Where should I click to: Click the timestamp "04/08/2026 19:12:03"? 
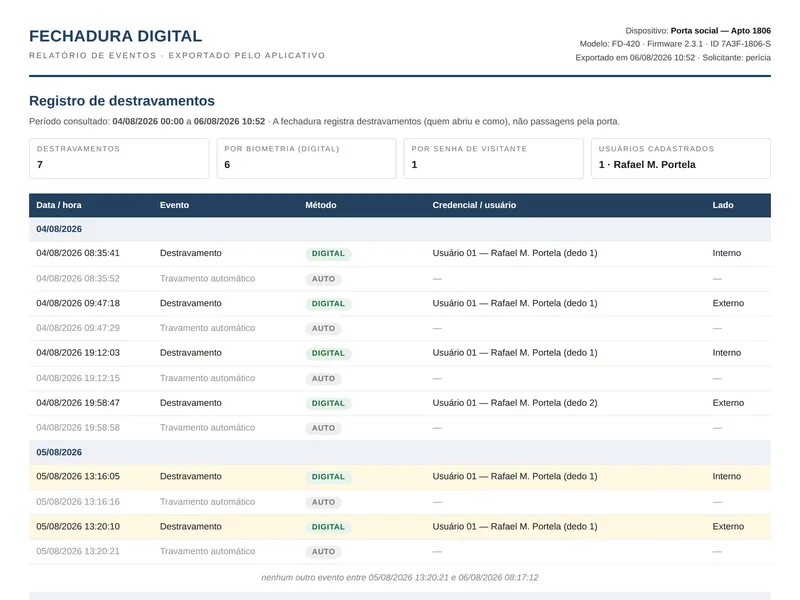(78, 353)
